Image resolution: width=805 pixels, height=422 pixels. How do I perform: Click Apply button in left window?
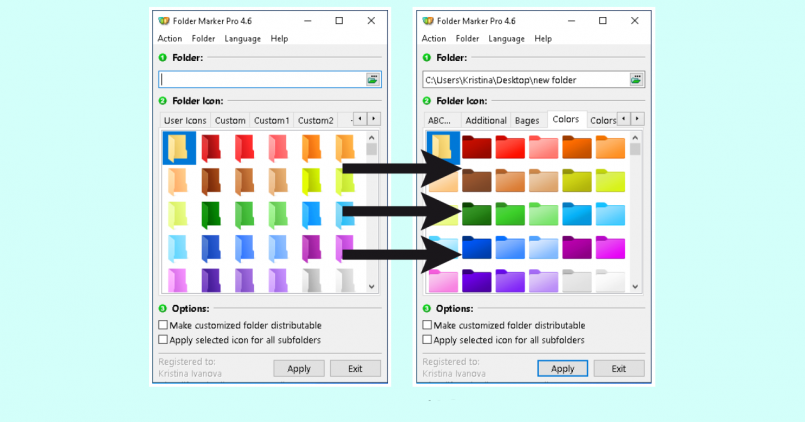299,369
